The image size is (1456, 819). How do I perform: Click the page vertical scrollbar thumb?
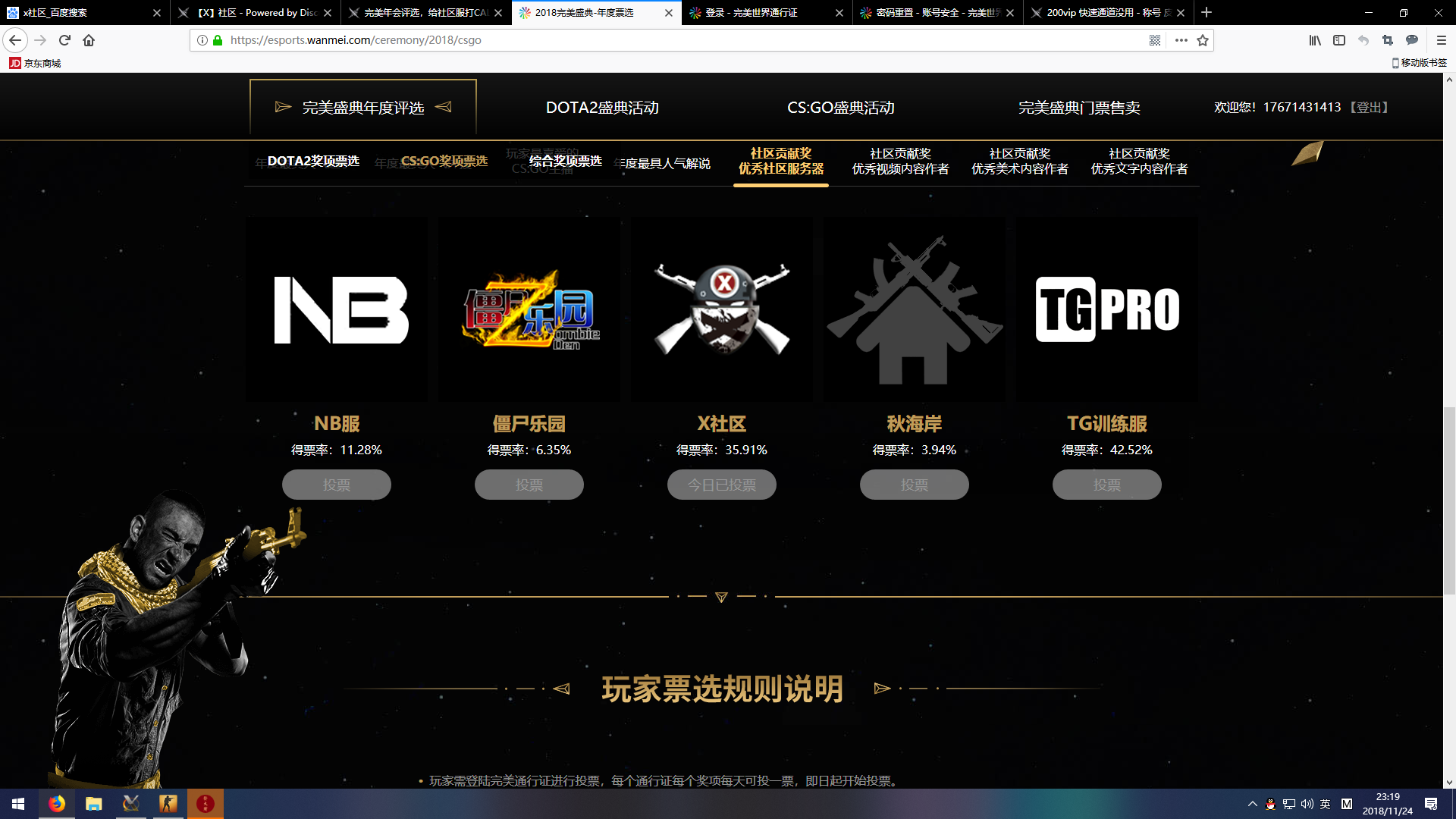pyautogui.click(x=1449, y=500)
